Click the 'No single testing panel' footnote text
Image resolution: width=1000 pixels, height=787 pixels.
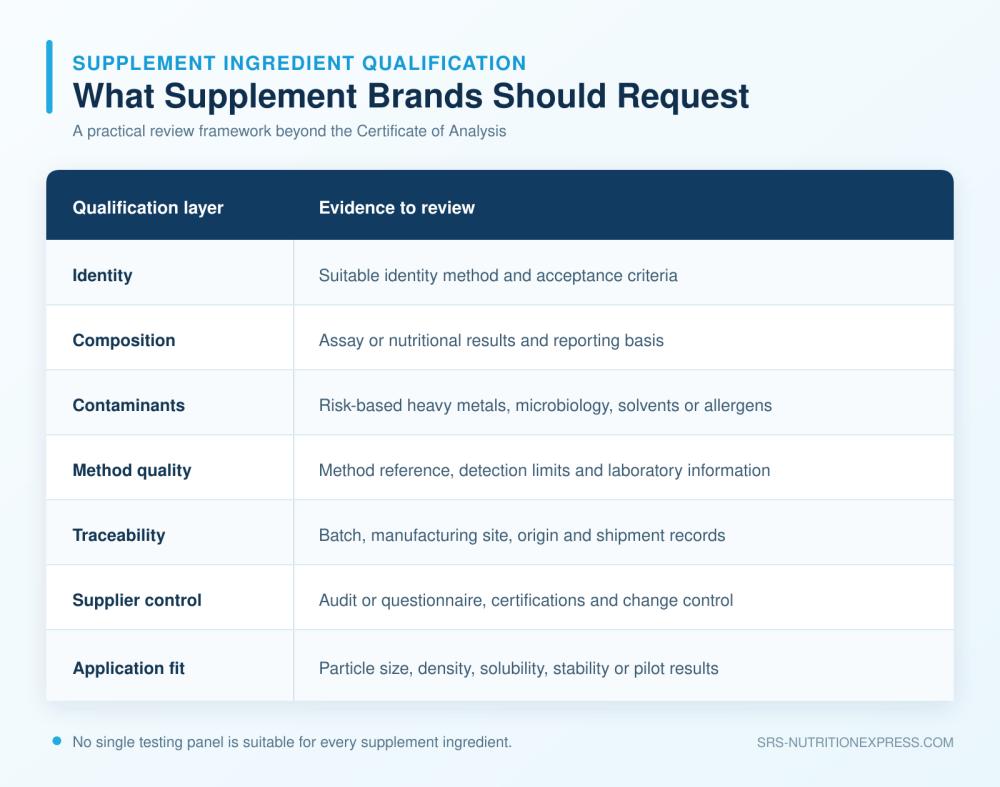coord(292,742)
